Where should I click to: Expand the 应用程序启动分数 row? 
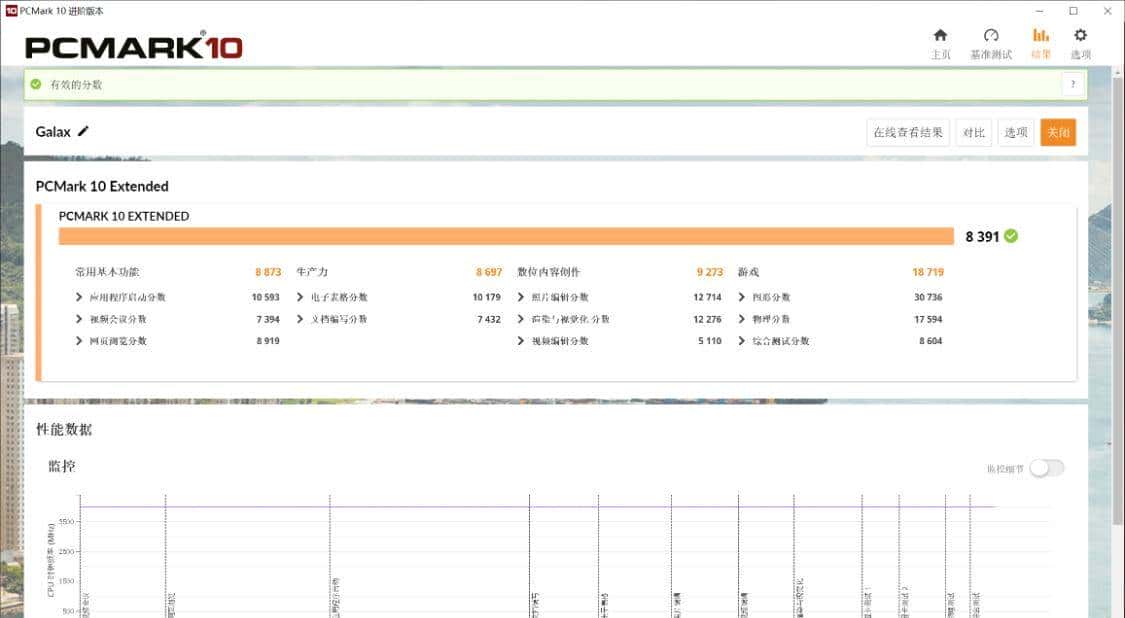tap(79, 297)
